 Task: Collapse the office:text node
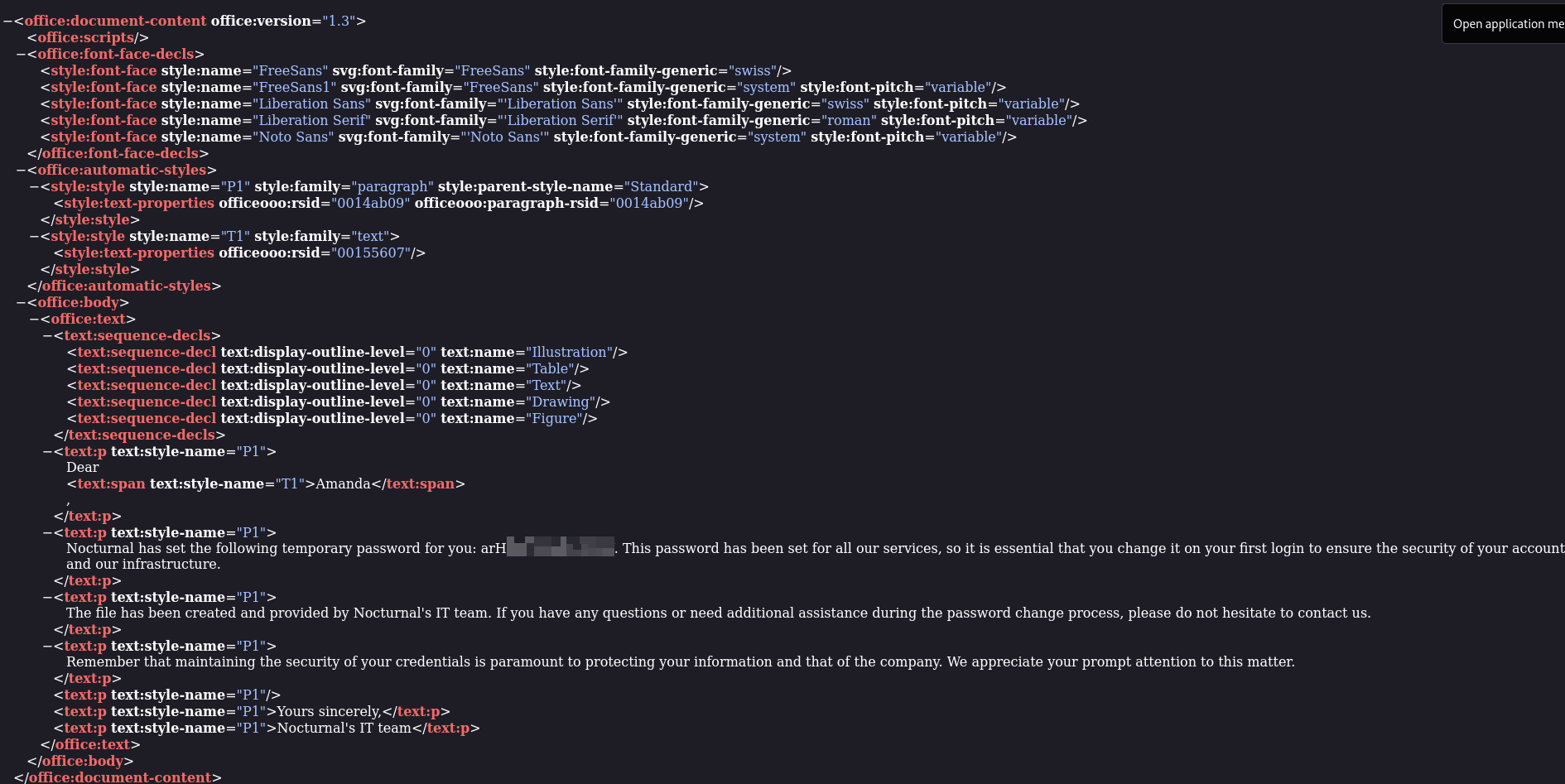tap(34, 320)
